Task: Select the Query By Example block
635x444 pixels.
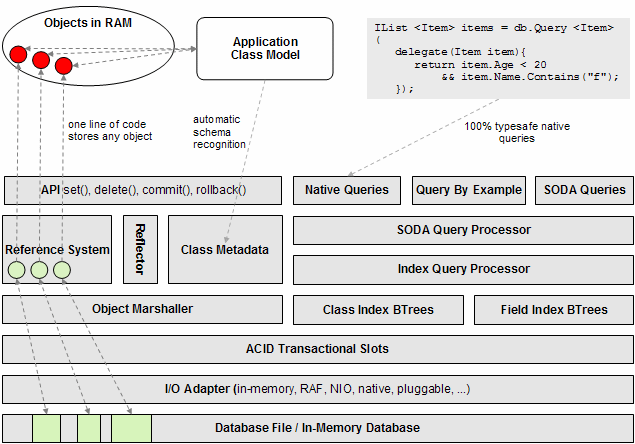Action: tap(469, 190)
